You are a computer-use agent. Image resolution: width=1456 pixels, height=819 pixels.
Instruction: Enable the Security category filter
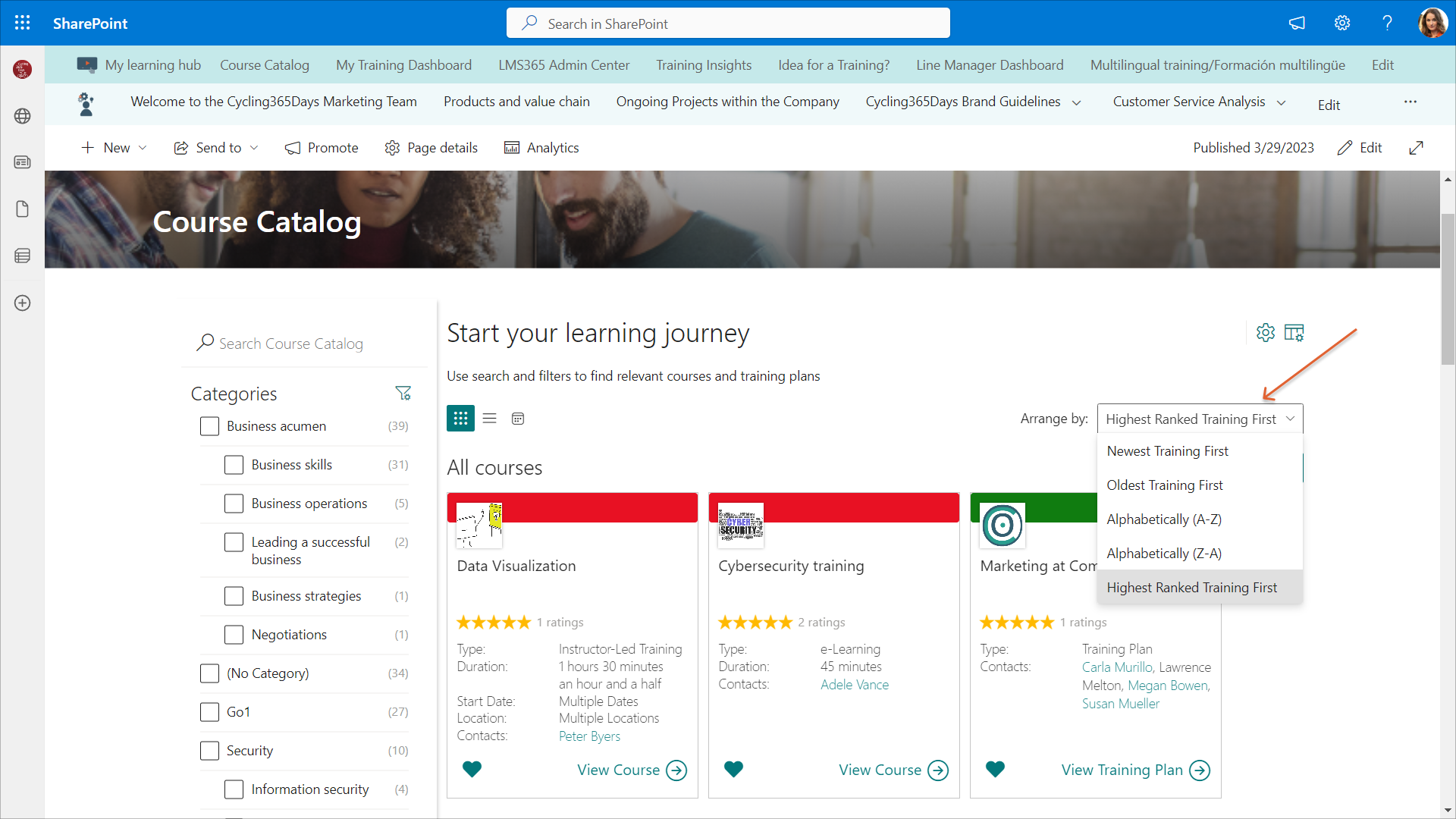pyautogui.click(x=209, y=751)
